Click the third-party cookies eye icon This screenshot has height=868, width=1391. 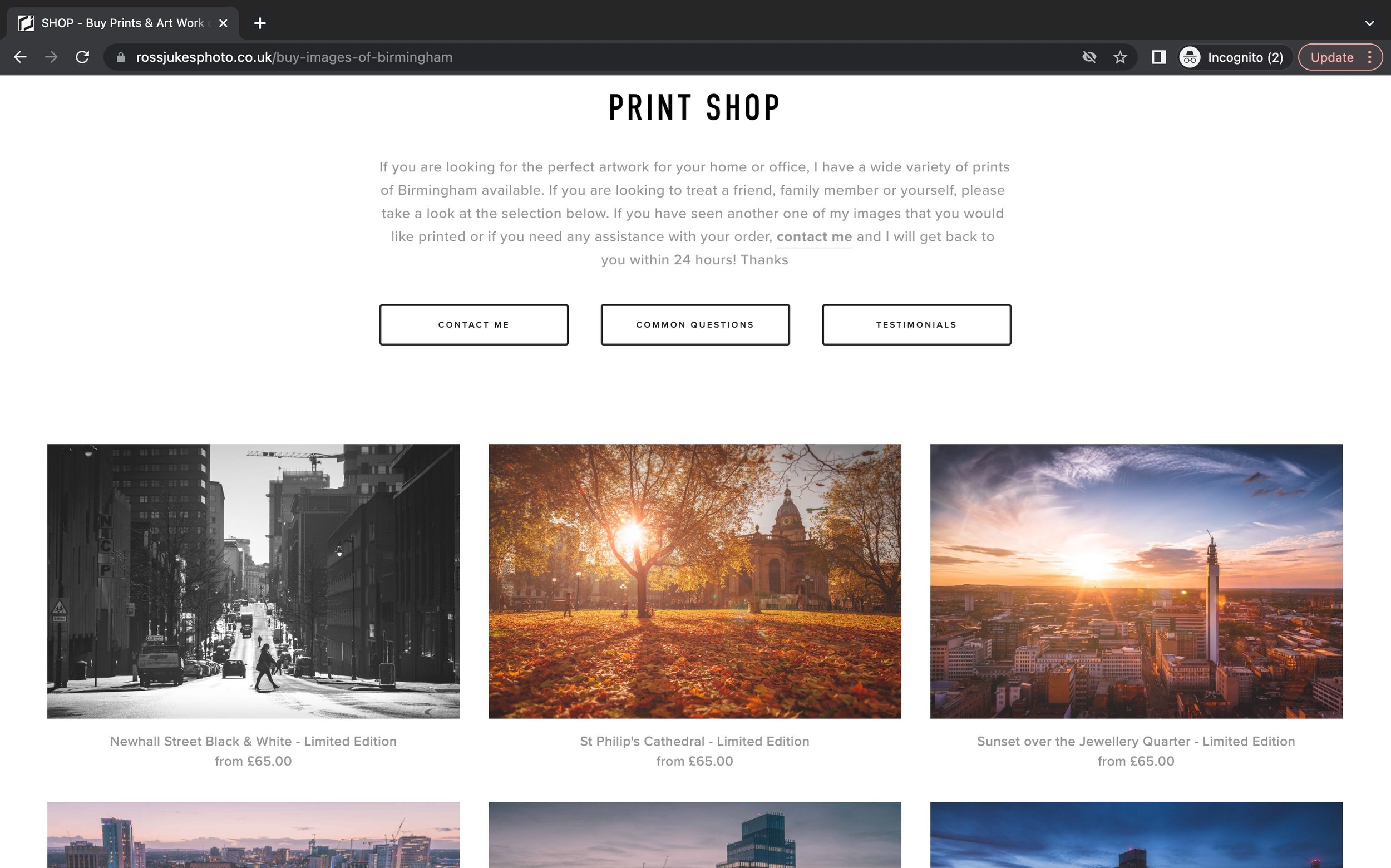click(1089, 57)
